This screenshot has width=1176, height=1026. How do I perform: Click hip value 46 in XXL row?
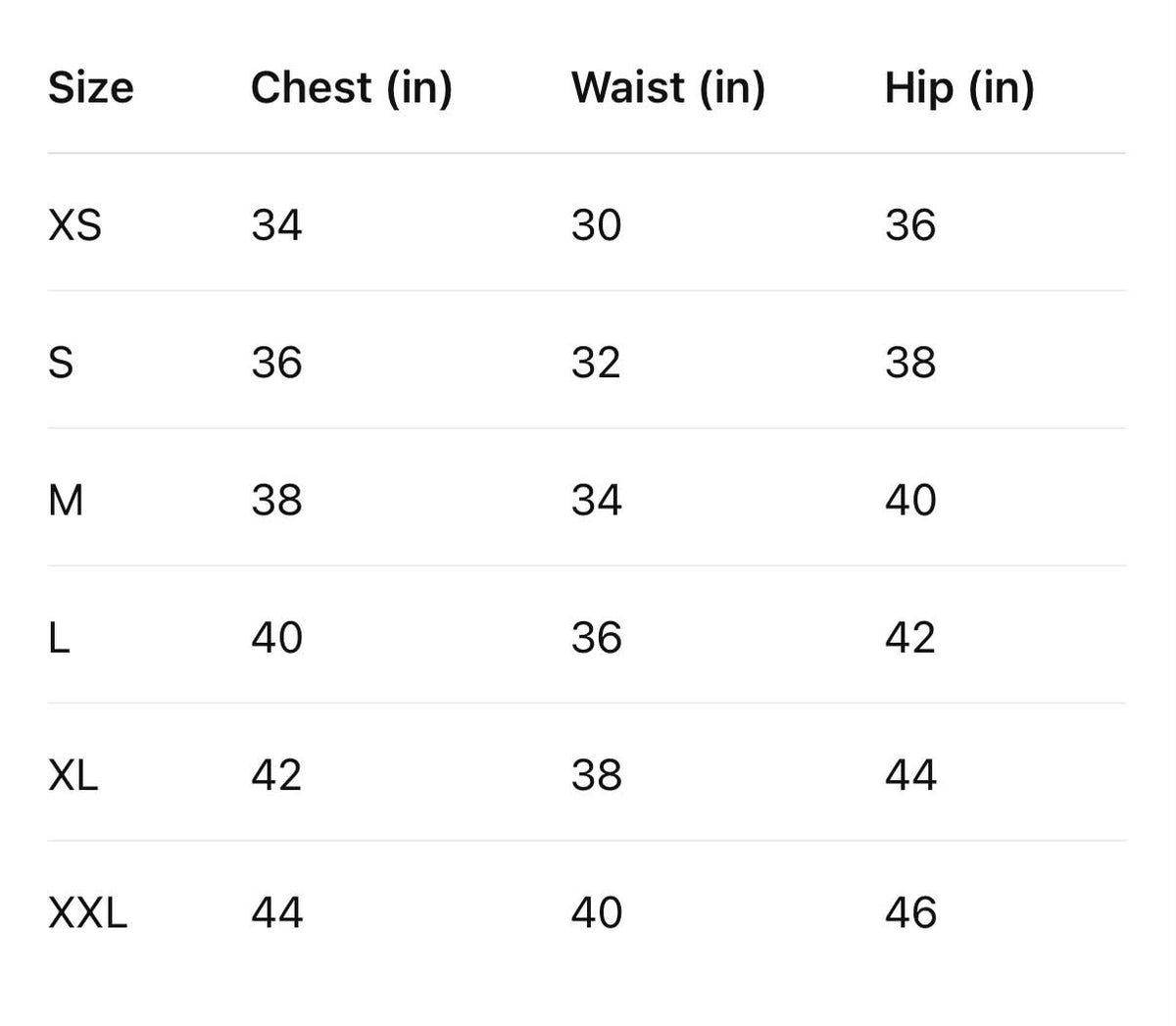pyautogui.click(x=910, y=912)
